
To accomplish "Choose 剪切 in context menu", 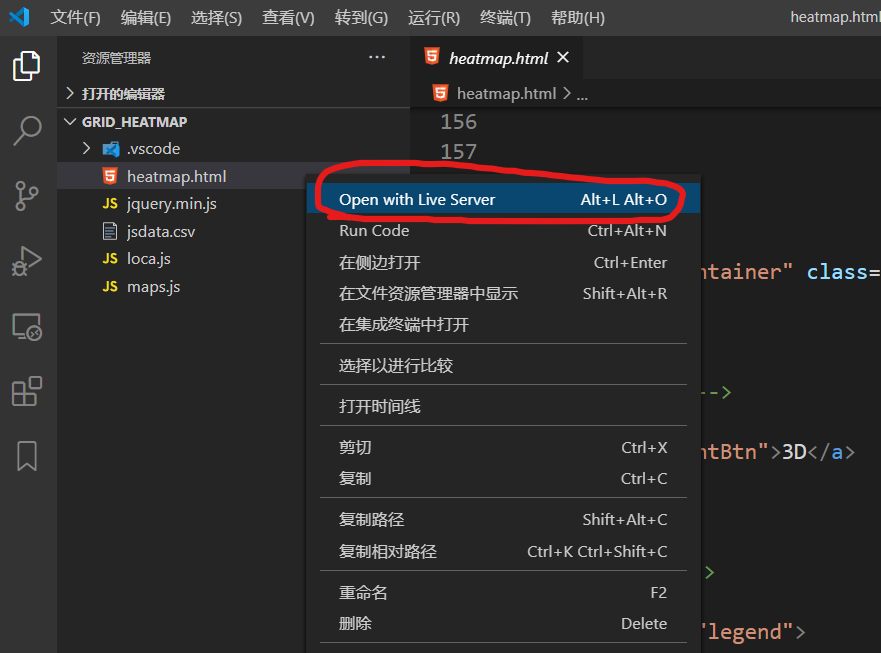I will click(503, 447).
